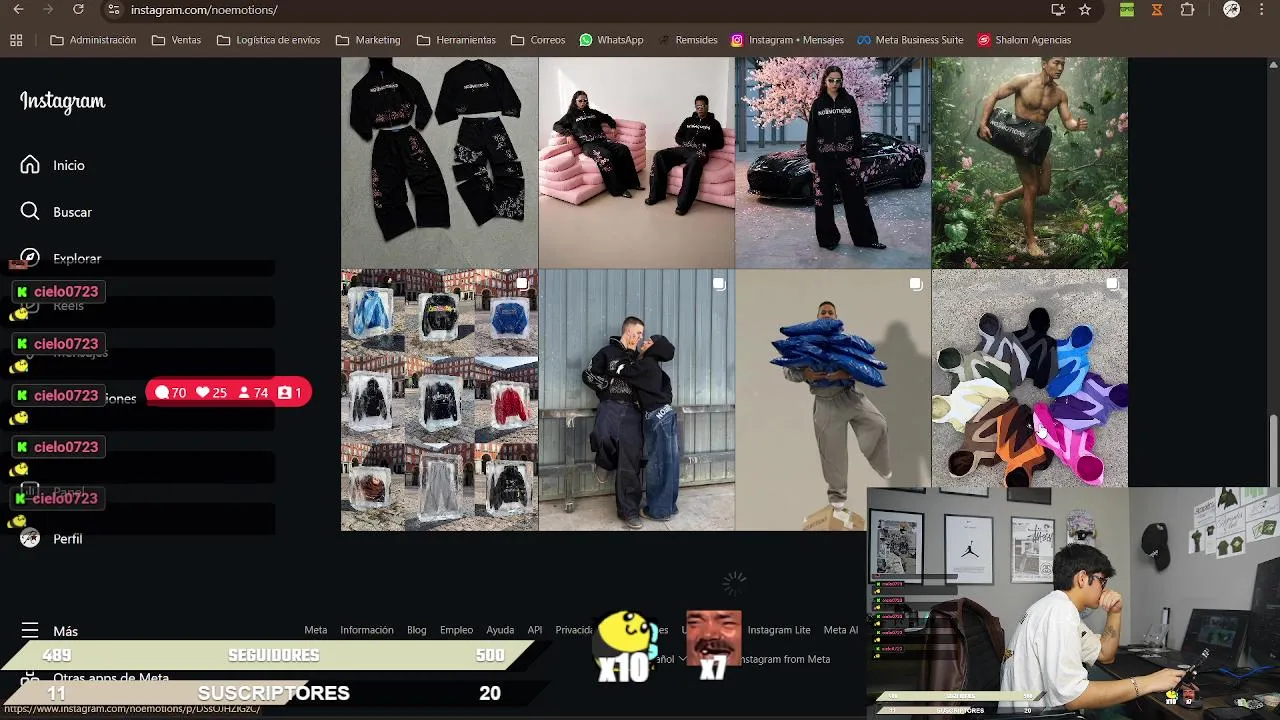Viewport: 1280px width, 720px height.
Task: Expand the Español language dropdown chevron
Action: 682,659
